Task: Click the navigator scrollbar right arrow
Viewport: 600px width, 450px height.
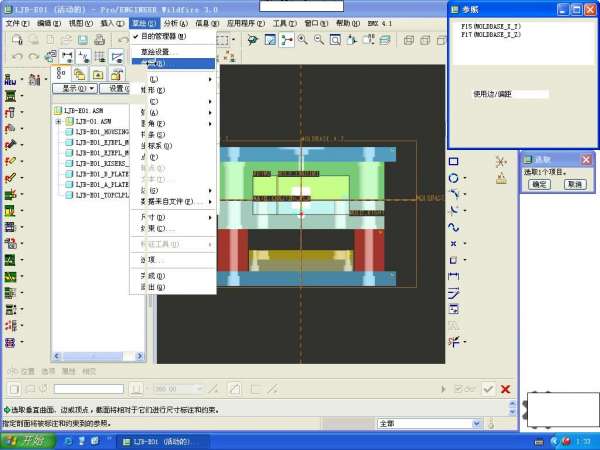Action: click(140, 356)
